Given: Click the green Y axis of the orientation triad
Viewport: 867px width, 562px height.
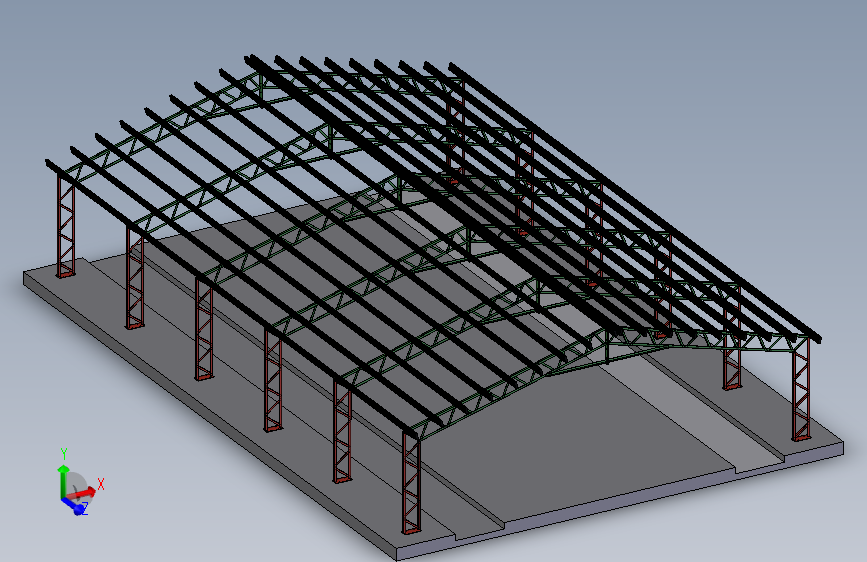Looking at the screenshot, I should (63, 482).
